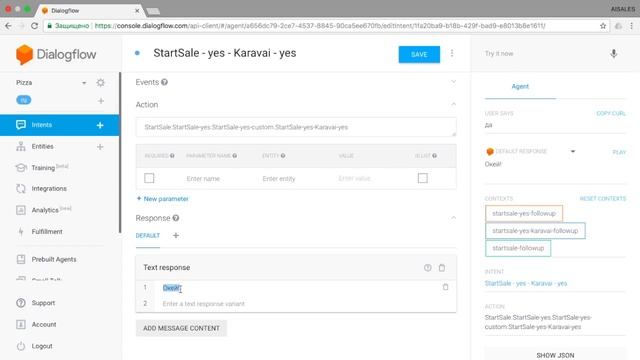640x360 pixels.
Task: Select the language pill under Pizza
Action: pyautogui.click(x=24, y=100)
